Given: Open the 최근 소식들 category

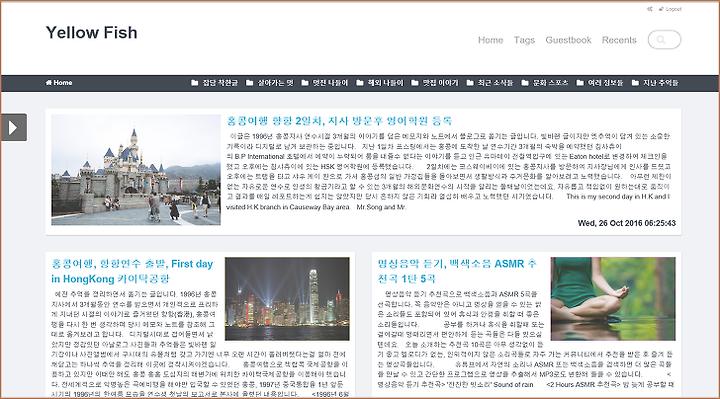Looking at the screenshot, I should (x=490, y=83).
